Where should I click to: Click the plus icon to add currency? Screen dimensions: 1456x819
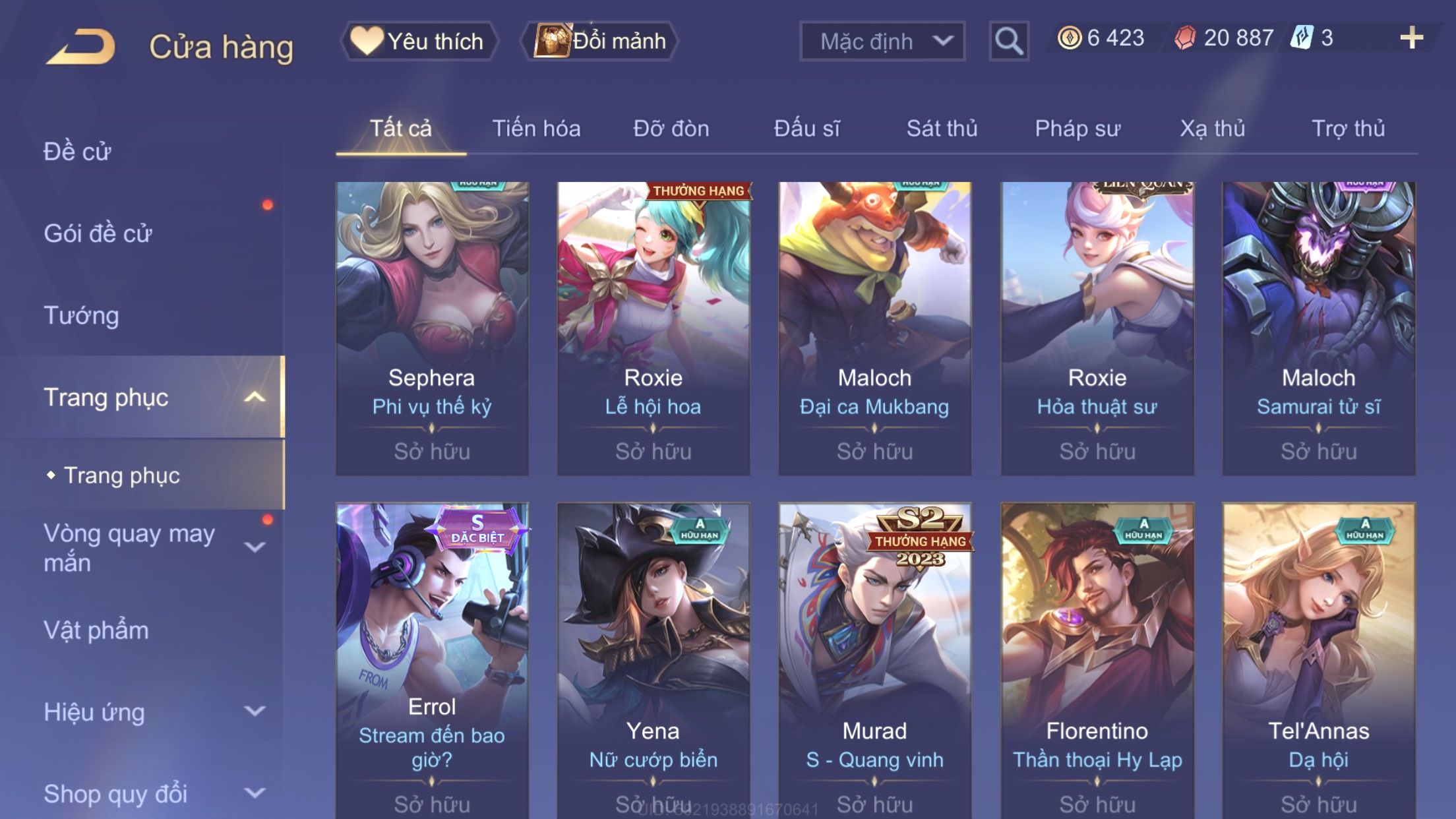(1411, 38)
